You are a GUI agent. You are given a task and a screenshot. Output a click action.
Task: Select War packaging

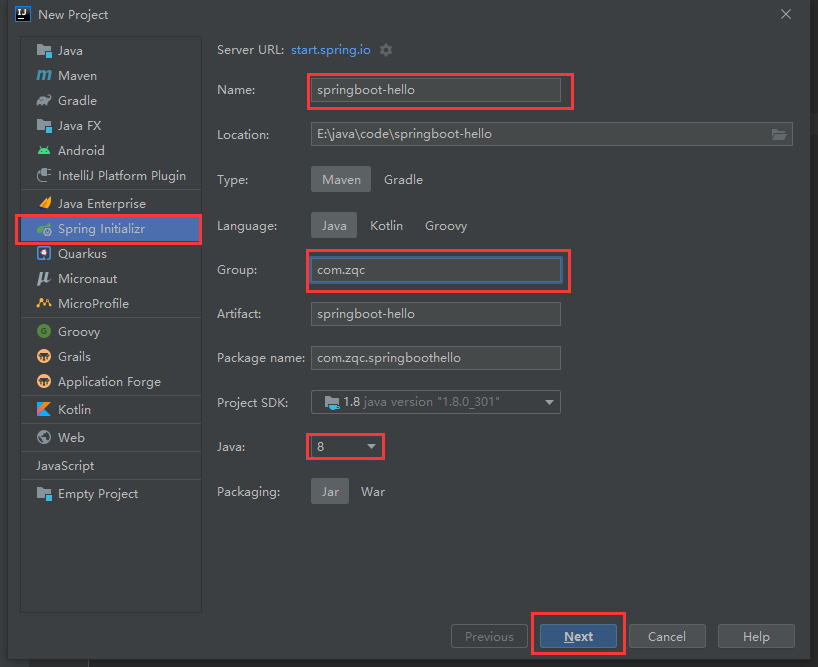[373, 491]
